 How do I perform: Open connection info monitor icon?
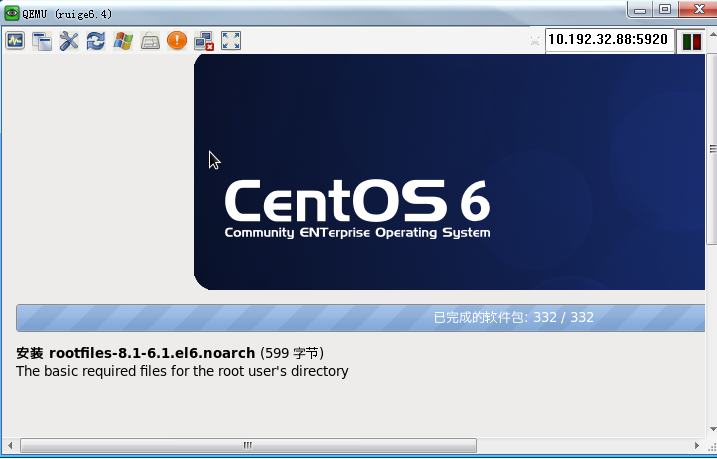click(x=15, y=41)
